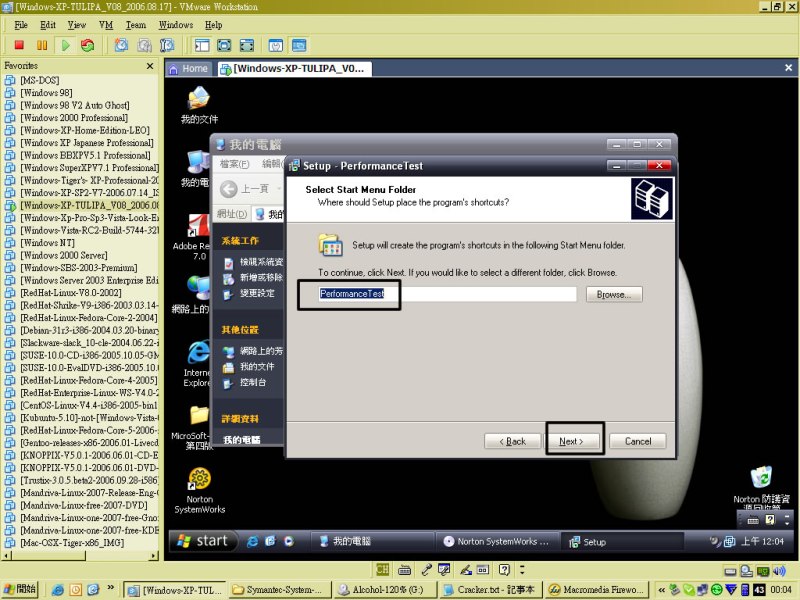Click the PerformanceTest folder name field
Viewport: 800px width, 600px height.
tap(447, 294)
